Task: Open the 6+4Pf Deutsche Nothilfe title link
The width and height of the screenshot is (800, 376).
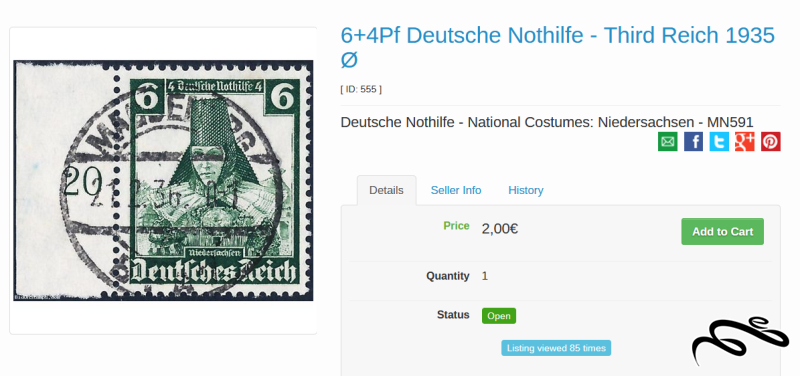Action: pos(557,47)
